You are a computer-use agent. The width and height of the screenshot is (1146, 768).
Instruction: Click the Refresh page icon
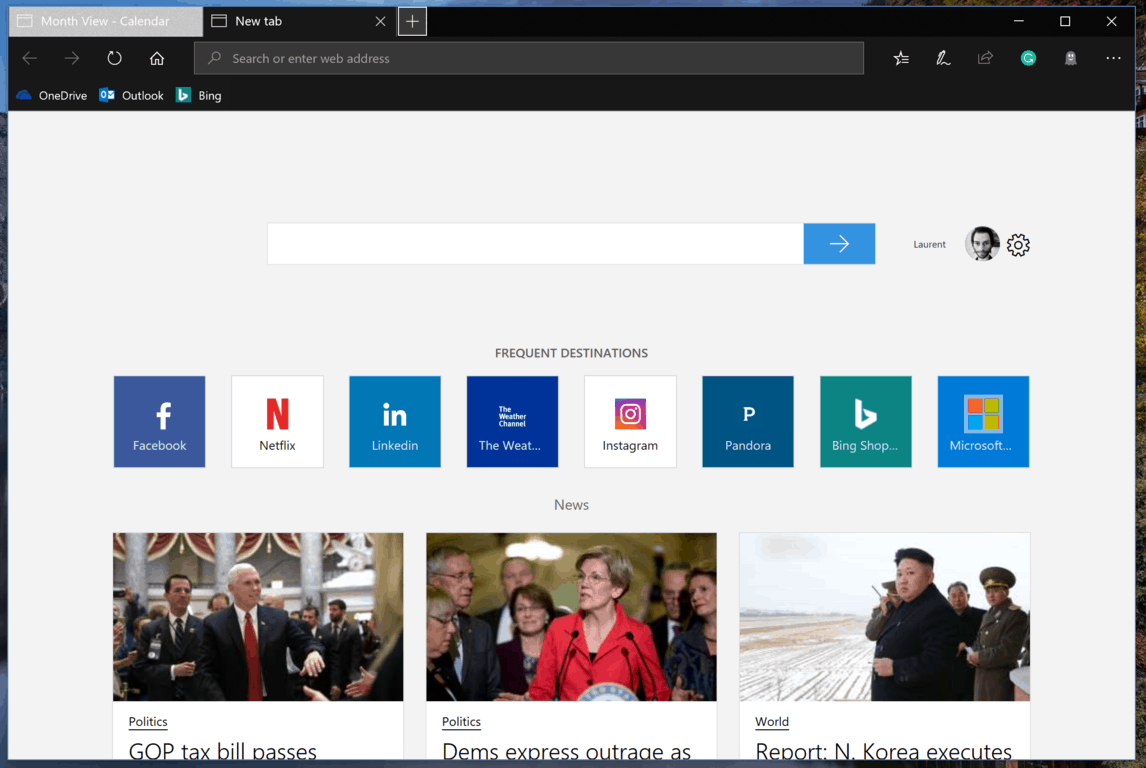114,58
